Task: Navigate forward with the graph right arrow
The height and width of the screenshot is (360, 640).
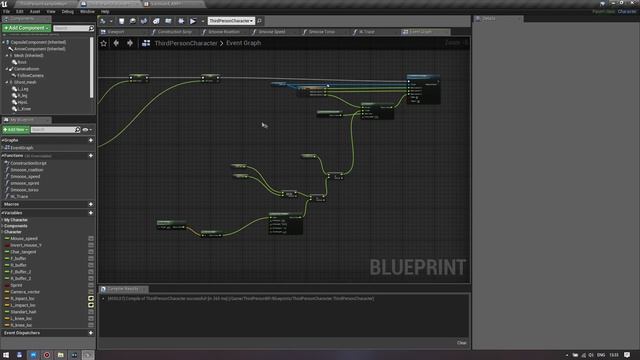Action: [x=130, y=43]
